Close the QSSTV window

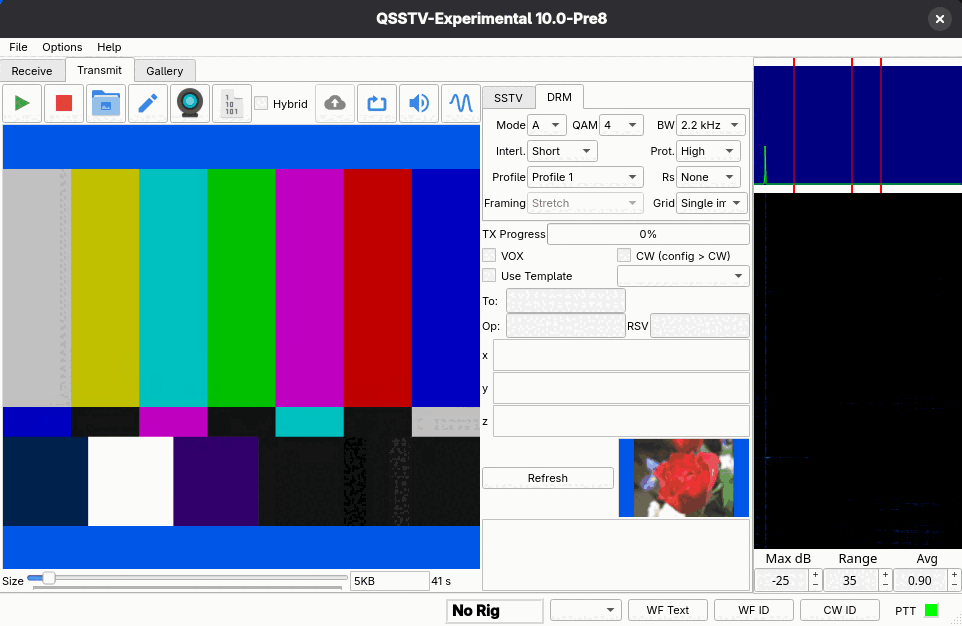pos(939,19)
